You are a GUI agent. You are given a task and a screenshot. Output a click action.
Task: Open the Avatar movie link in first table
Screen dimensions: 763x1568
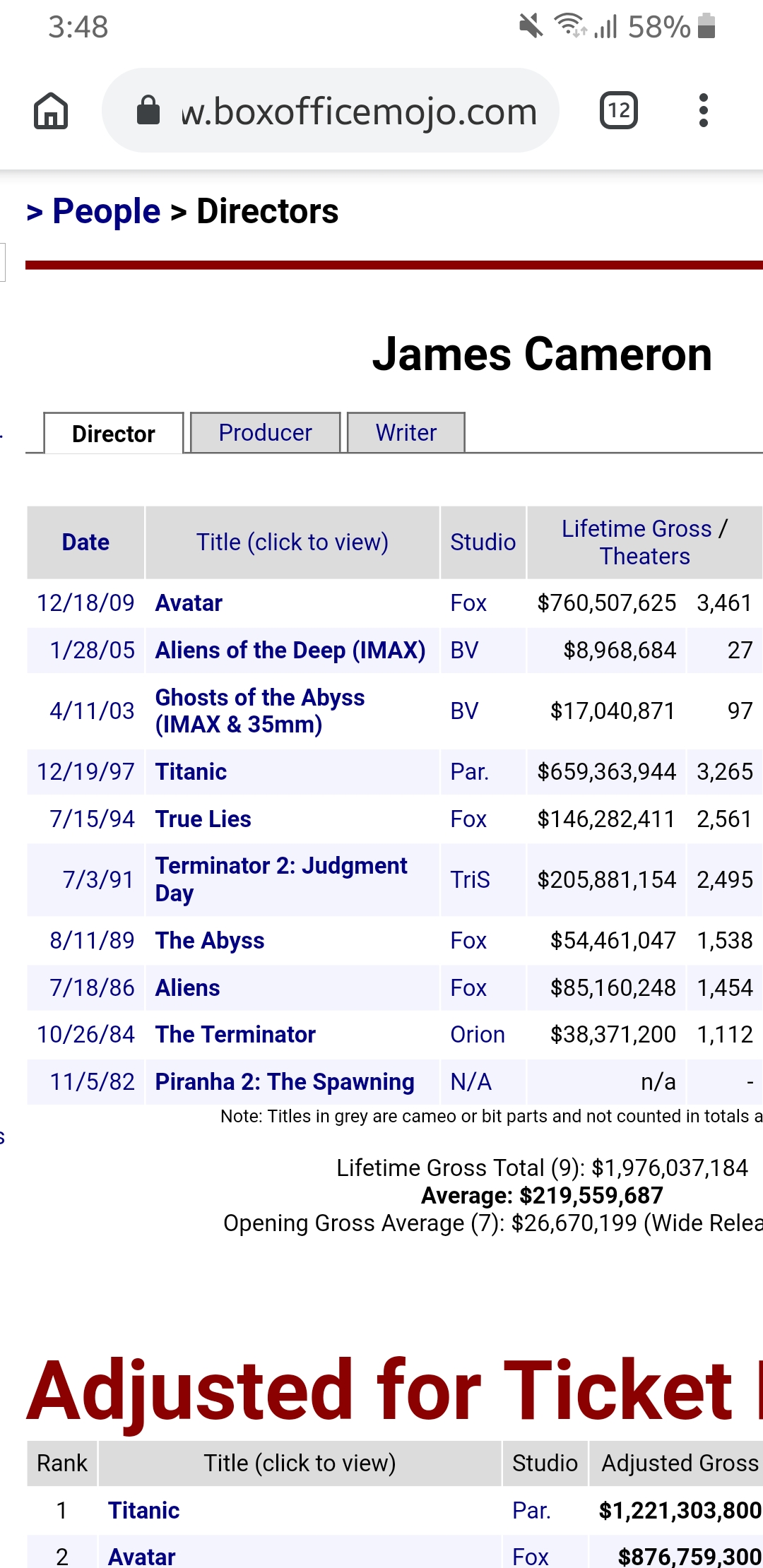[189, 603]
